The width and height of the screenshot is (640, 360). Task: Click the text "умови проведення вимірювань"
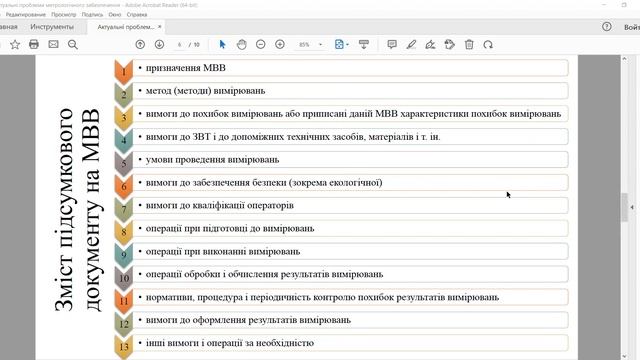click(212, 160)
